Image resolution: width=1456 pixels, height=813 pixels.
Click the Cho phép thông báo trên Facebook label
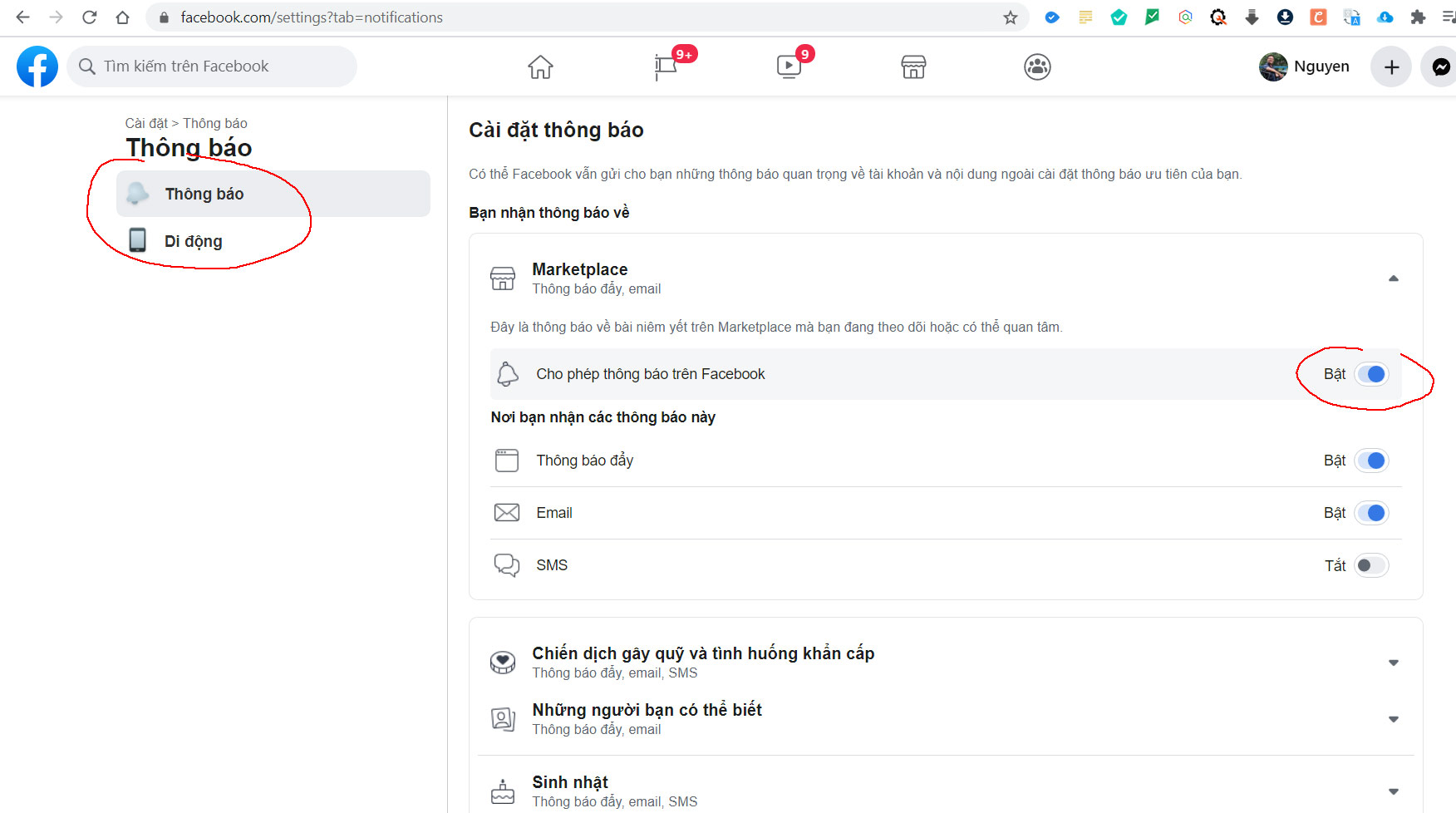point(650,374)
